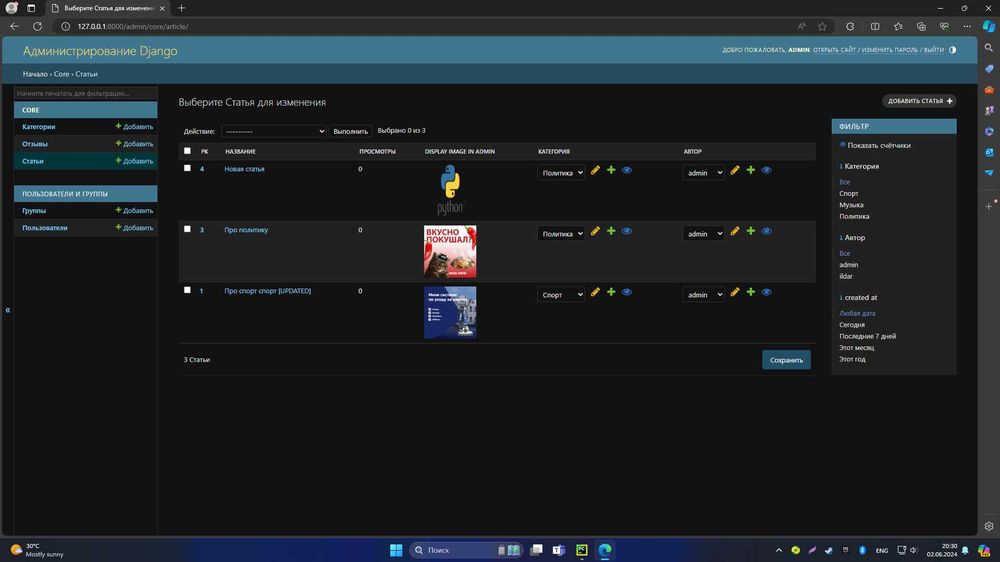Click green plus icon beside Про спорт author
Screen dimensions: 1000x562
tap(751, 292)
